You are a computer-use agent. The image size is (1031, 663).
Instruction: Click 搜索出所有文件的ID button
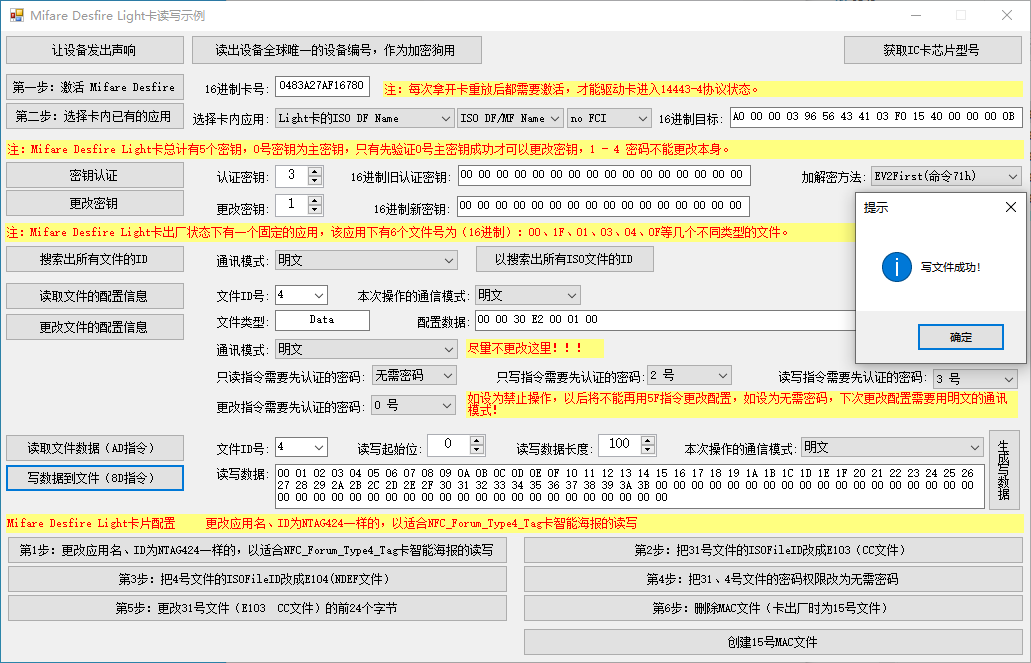[96, 260]
